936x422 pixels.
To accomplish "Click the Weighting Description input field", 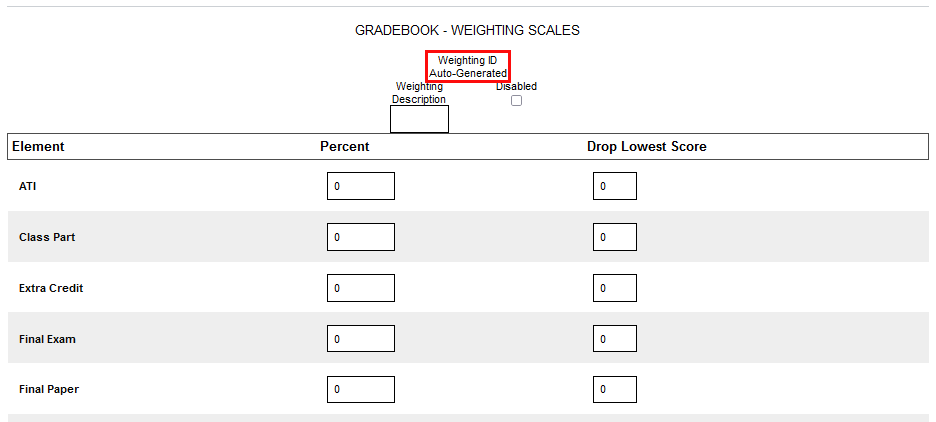I will pos(419,119).
